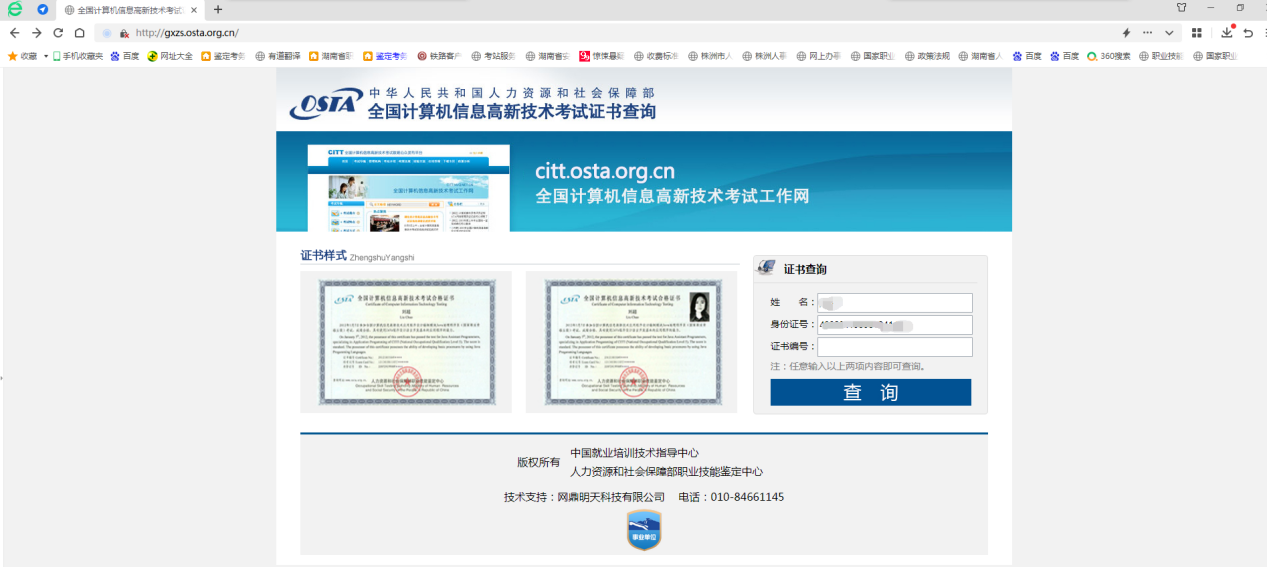Click the insecure site lock icon
Screen dimensions: 1267x567
[124, 33]
